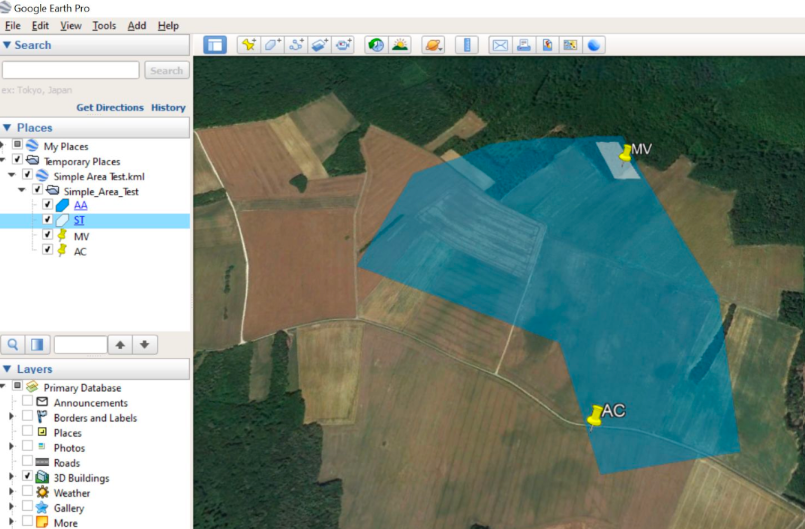Viewport: 805px width, 529px height.
Task: Move selected place down with arrow
Action: coord(145,345)
